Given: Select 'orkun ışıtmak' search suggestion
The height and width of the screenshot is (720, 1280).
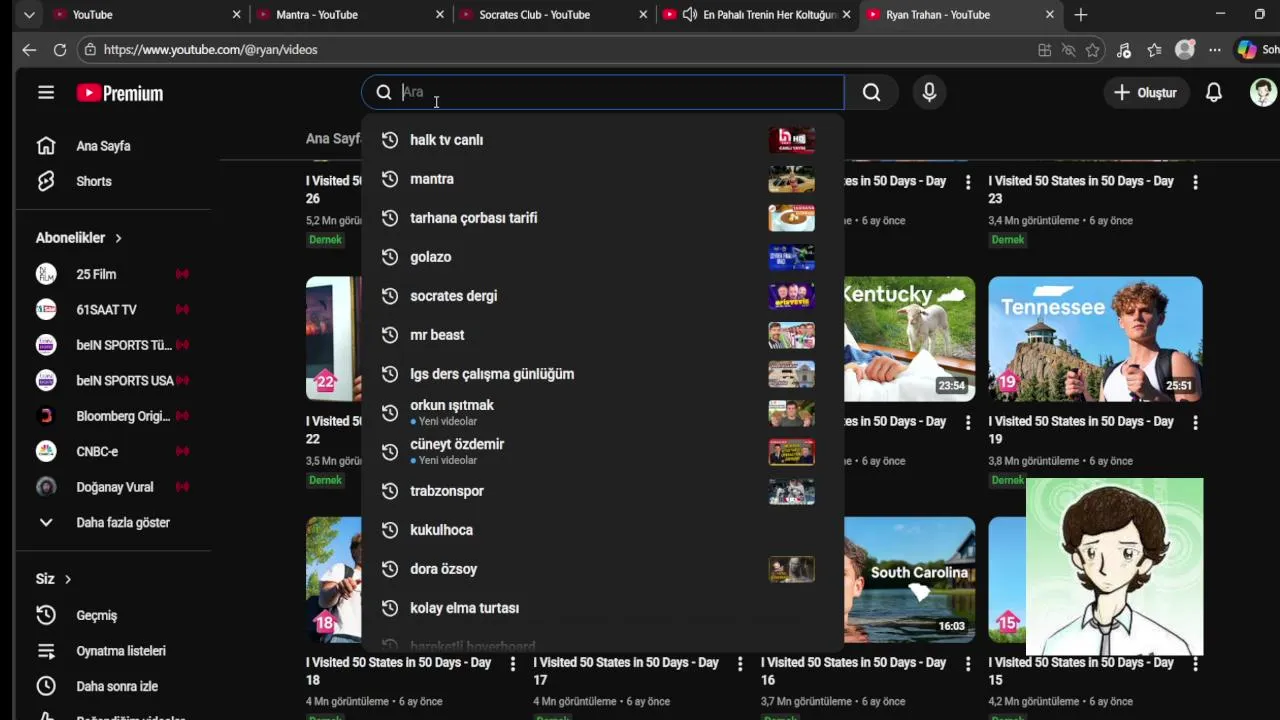Looking at the screenshot, I should (602, 413).
